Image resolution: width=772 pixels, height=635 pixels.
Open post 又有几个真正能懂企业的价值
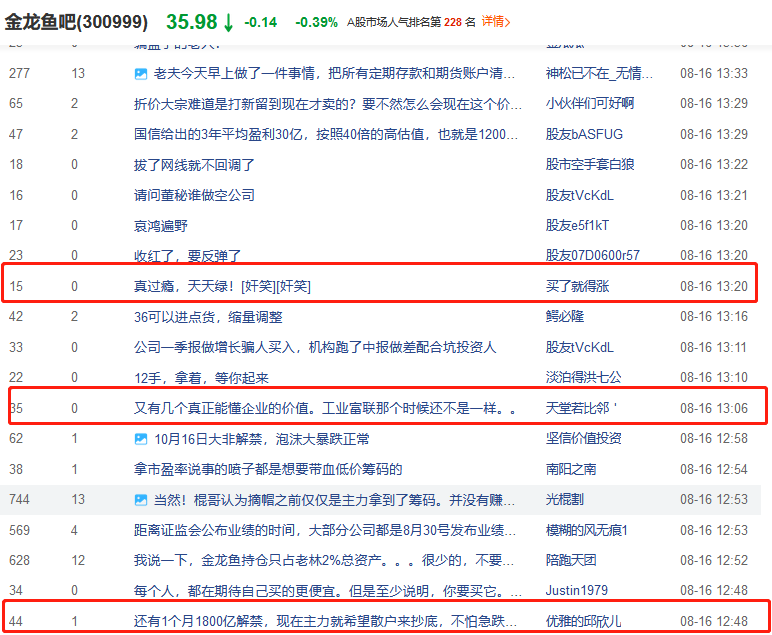click(325, 408)
